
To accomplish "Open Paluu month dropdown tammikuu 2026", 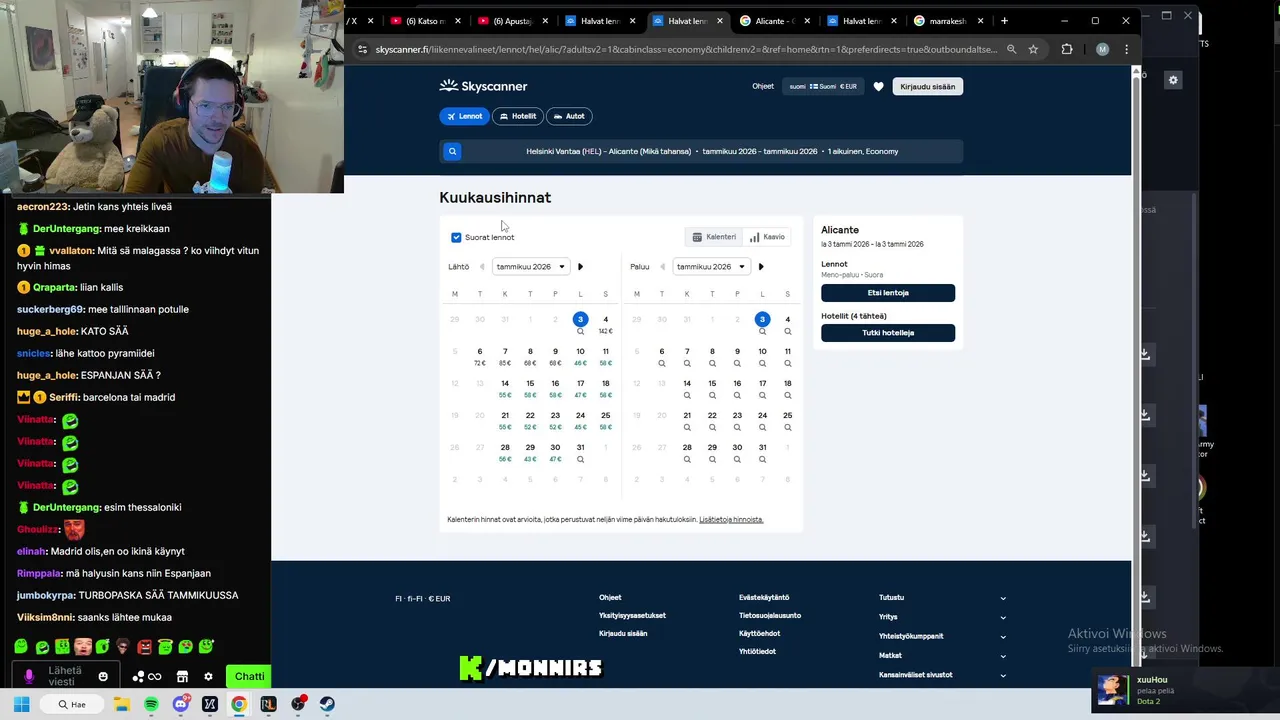I will coord(711,267).
